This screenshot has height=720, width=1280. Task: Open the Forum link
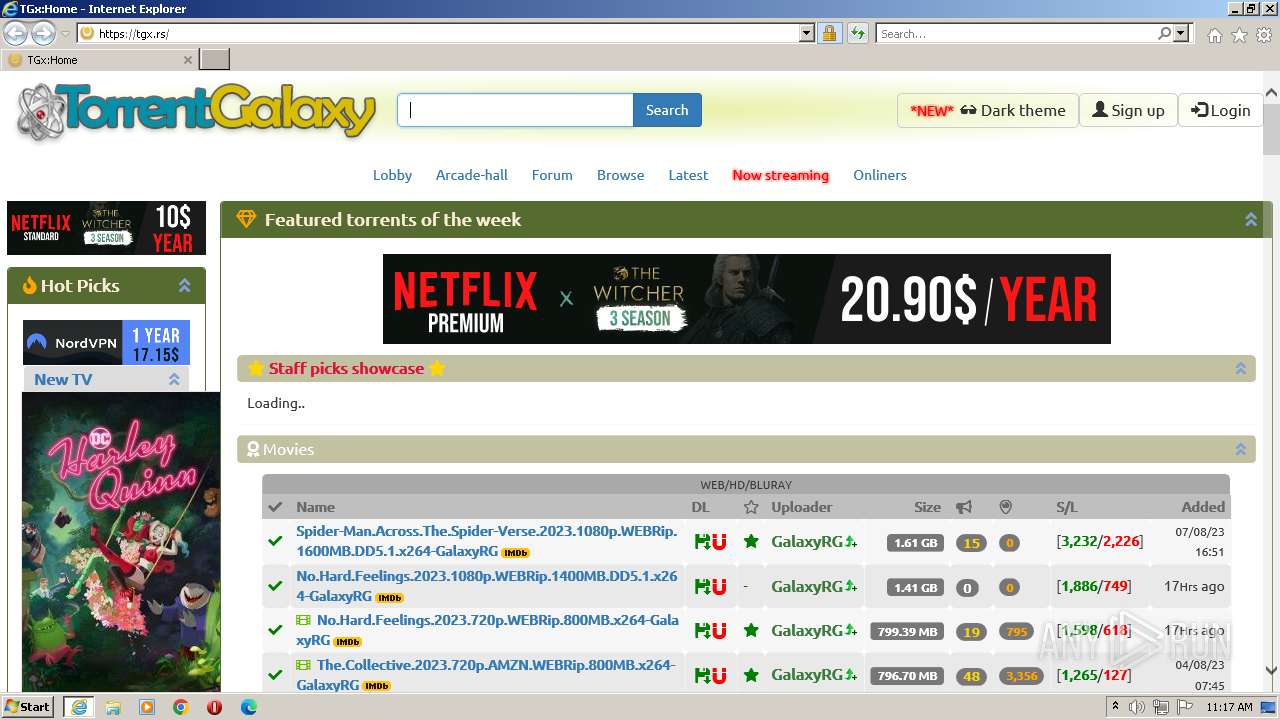(552, 175)
